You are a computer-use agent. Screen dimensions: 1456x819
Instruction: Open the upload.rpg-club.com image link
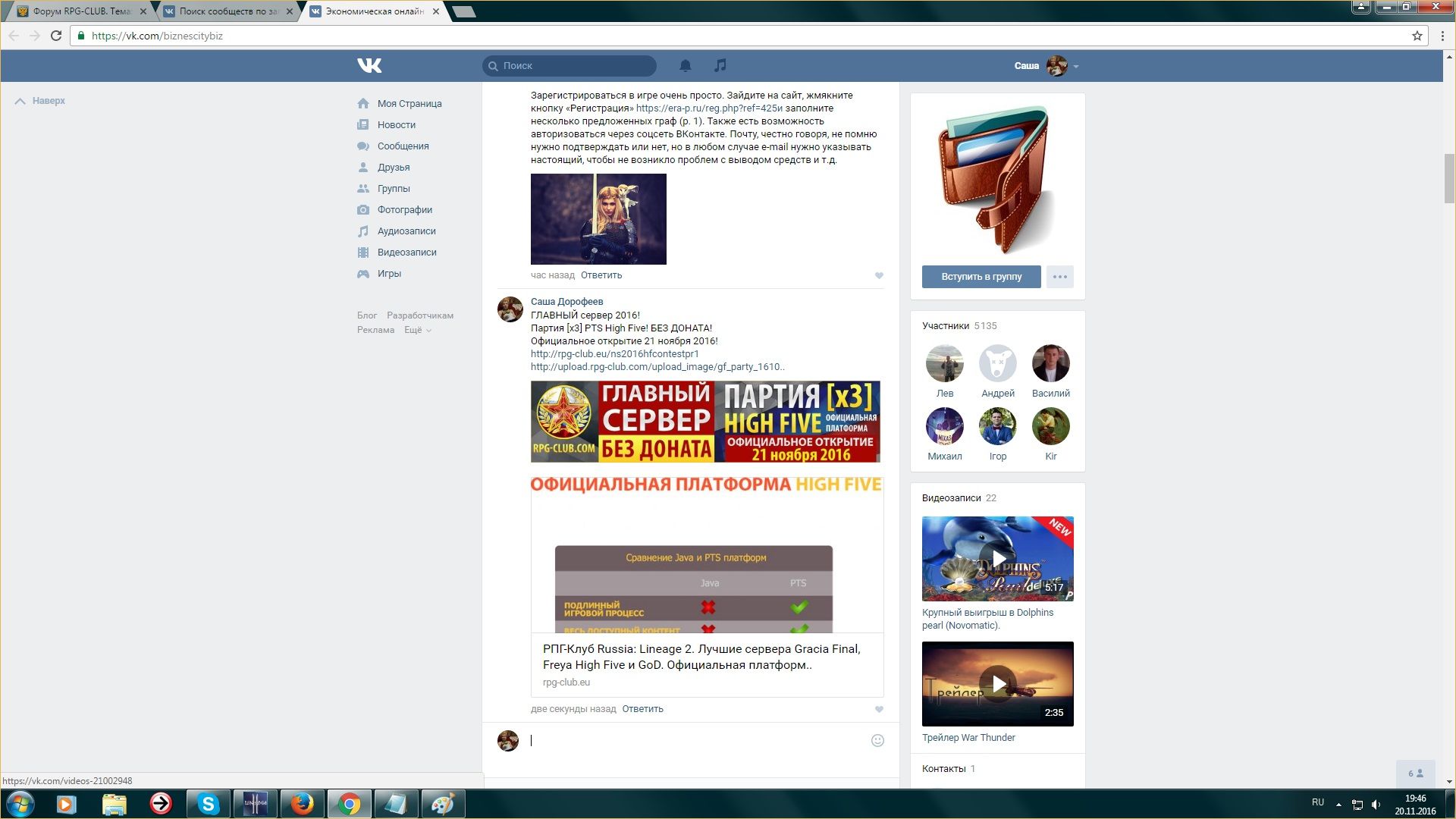point(657,367)
